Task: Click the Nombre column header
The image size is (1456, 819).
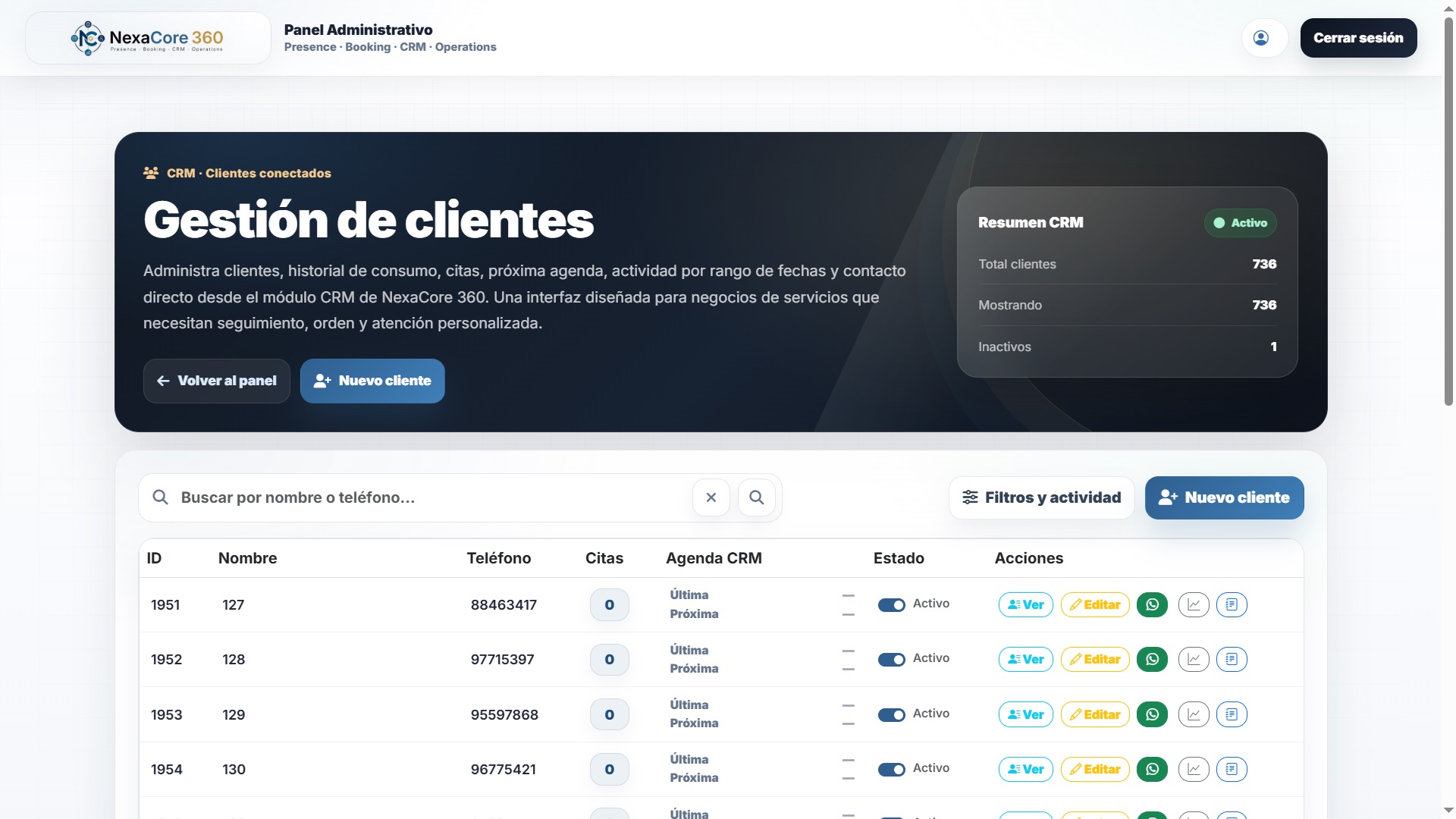Action: click(248, 558)
